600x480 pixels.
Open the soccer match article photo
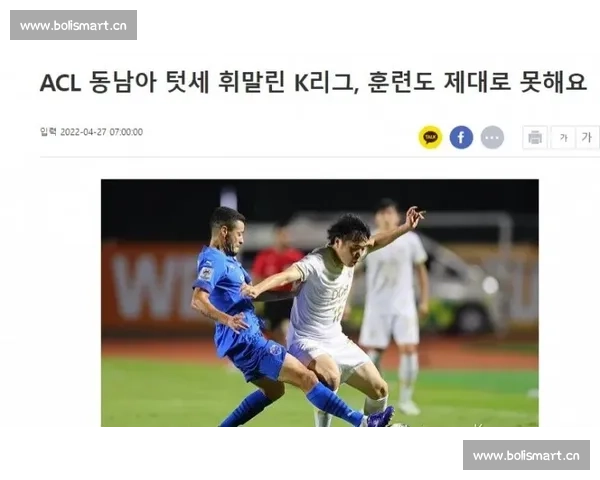click(320, 303)
